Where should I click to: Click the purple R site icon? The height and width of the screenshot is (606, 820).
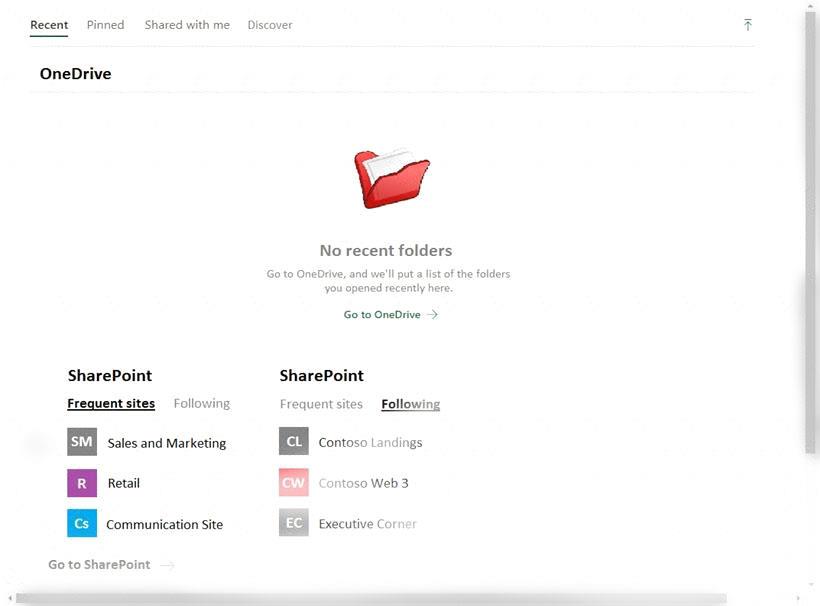82,483
